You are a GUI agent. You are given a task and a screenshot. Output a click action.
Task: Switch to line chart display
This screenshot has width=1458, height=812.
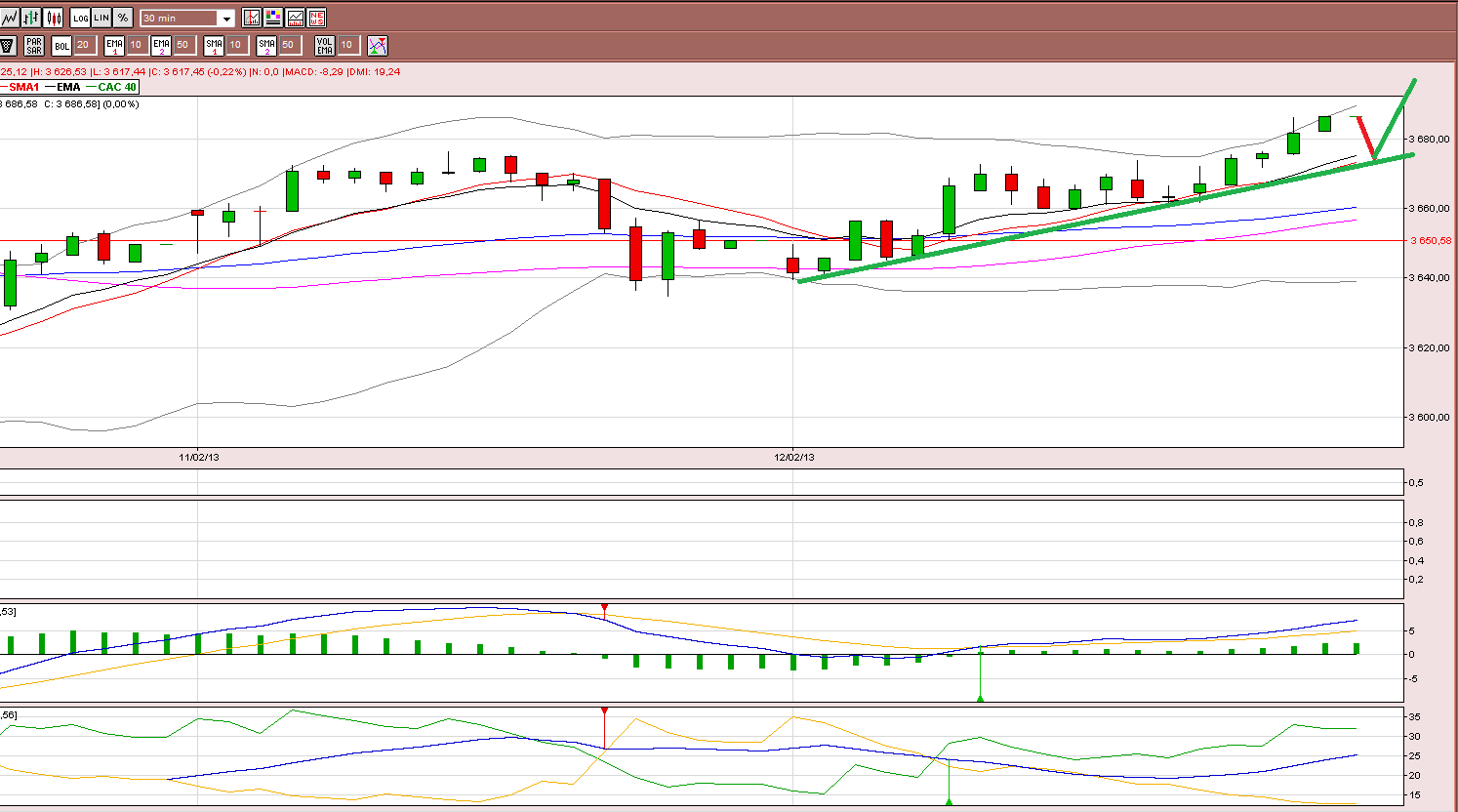point(10,18)
